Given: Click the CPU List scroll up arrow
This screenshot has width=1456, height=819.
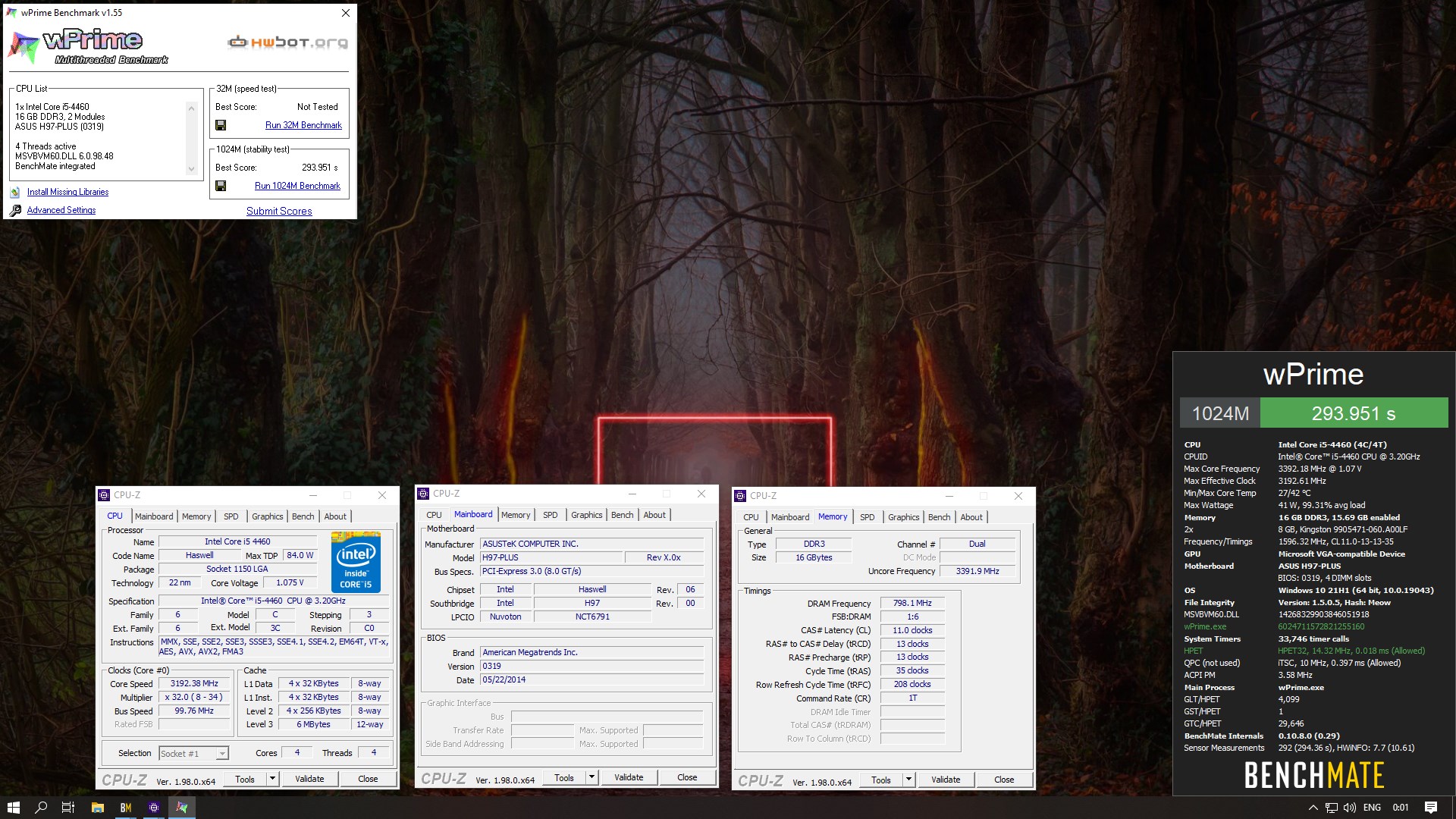Looking at the screenshot, I should tap(191, 108).
